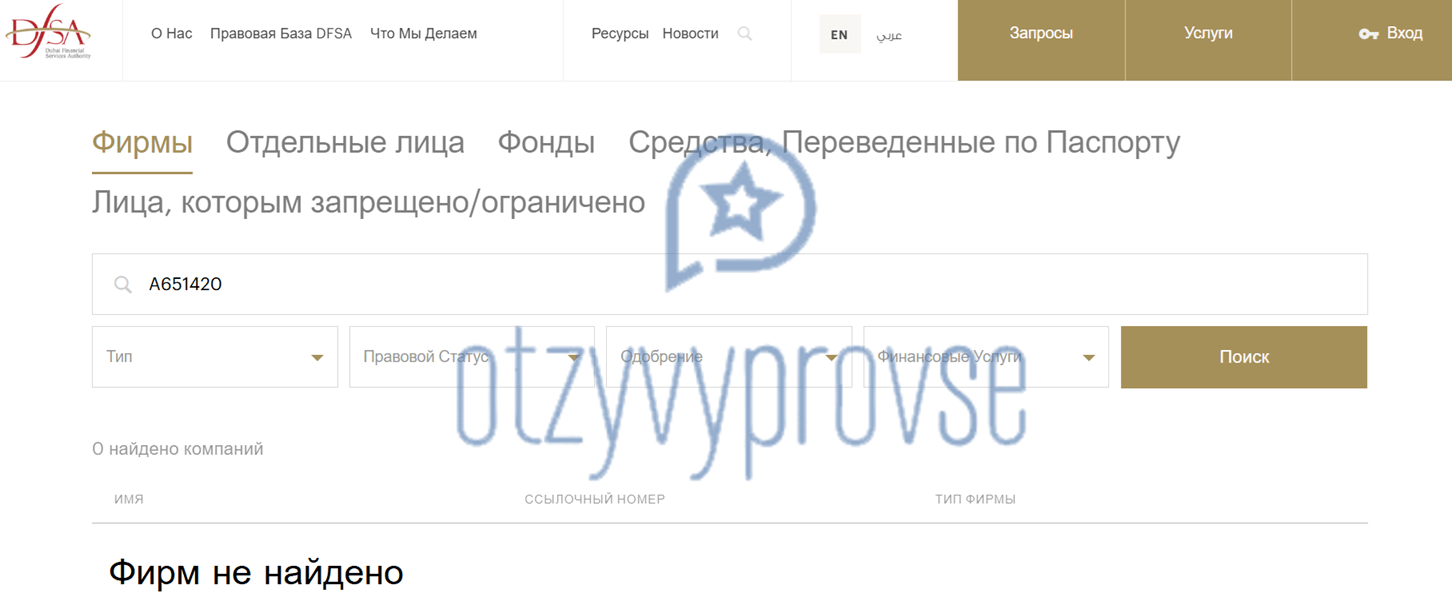This screenshot has width=1452, height=605.
Task: Open the Ресурсы menu
Action: [620, 34]
